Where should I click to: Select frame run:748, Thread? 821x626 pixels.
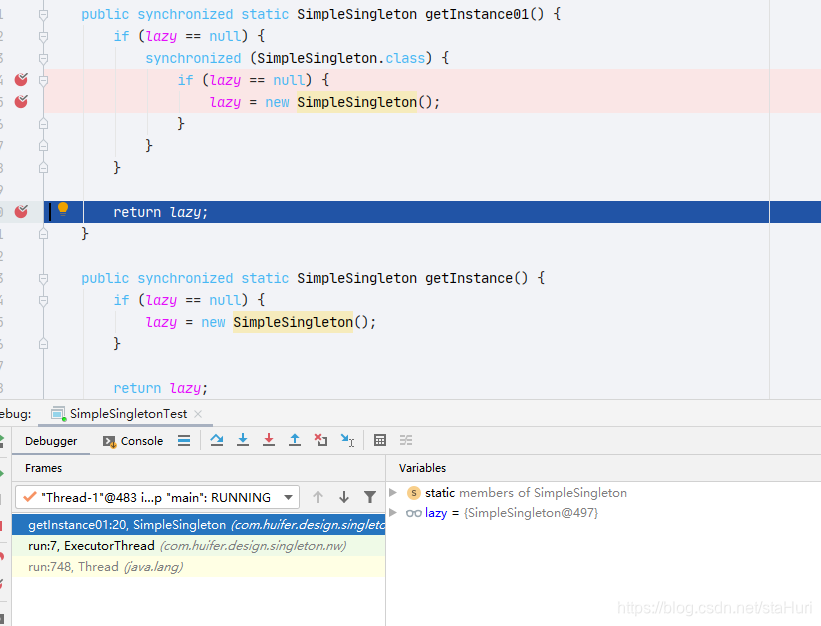pyautogui.click(x=198, y=567)
